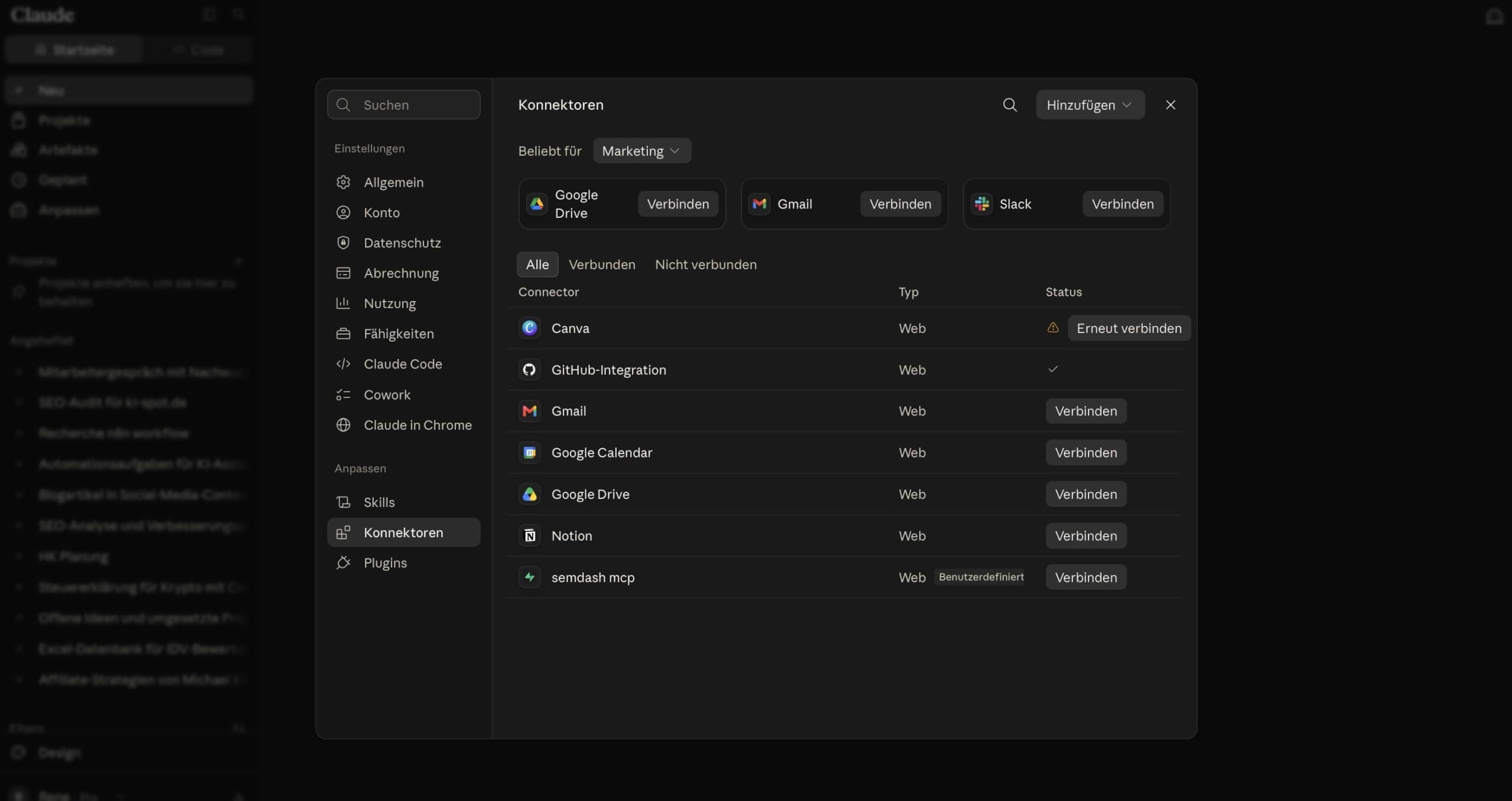The image size is (1512, 801).
Task: Click the Typ column header
Action: [x=908, y=292]
